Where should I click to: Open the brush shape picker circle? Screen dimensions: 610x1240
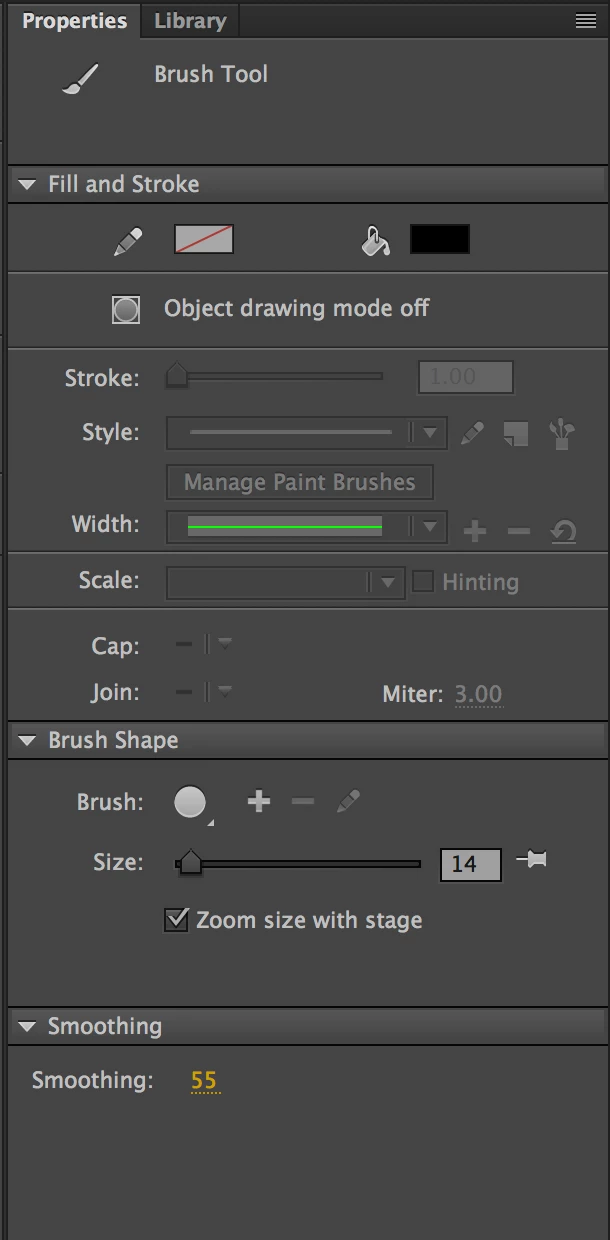pyautogui.click(x=190, y=802)
